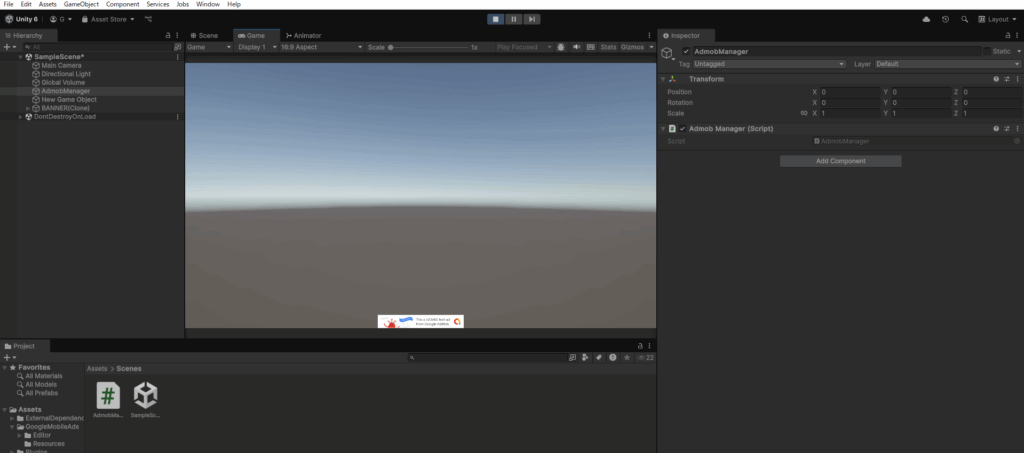Expand the BANNER(Clone) object in Hierarchy

[28, 108]
